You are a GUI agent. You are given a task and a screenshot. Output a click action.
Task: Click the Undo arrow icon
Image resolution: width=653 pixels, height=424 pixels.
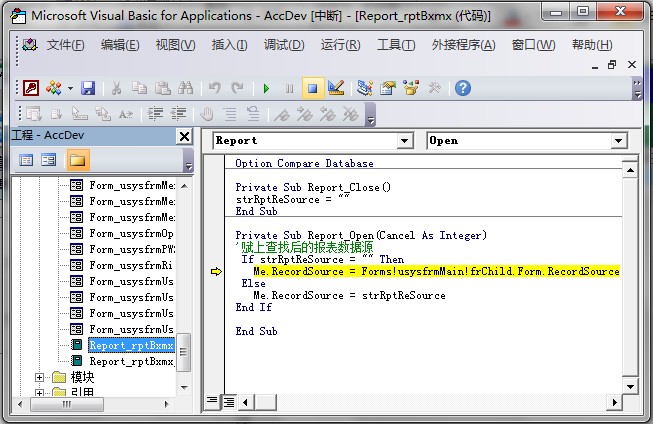215,88
